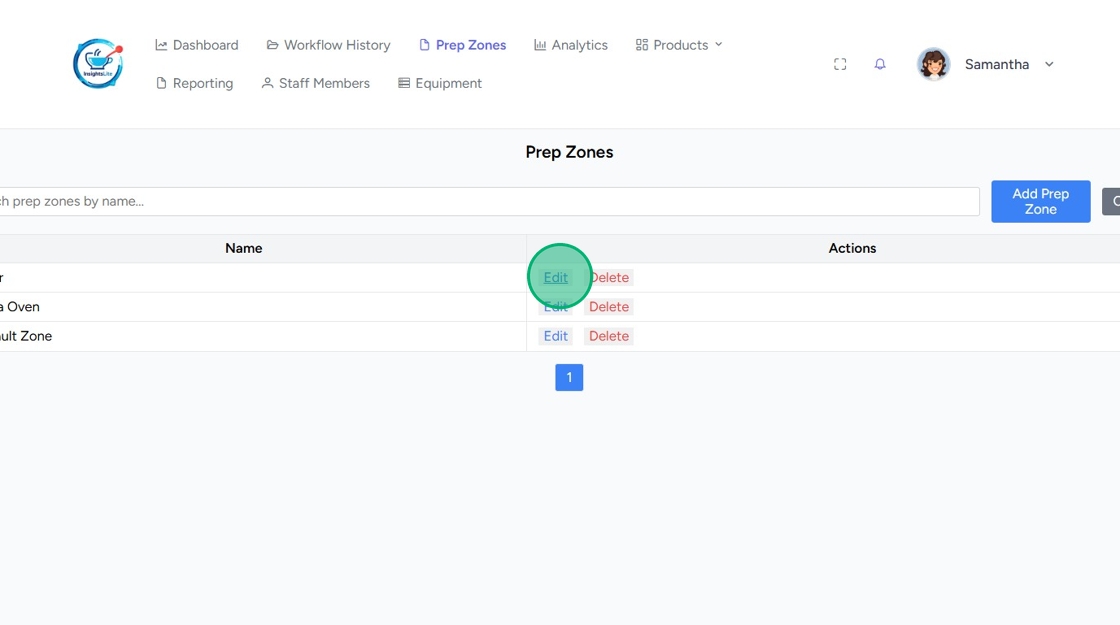Expand the Products dropdown menu
1120x625 pixels.
point(679,45)
